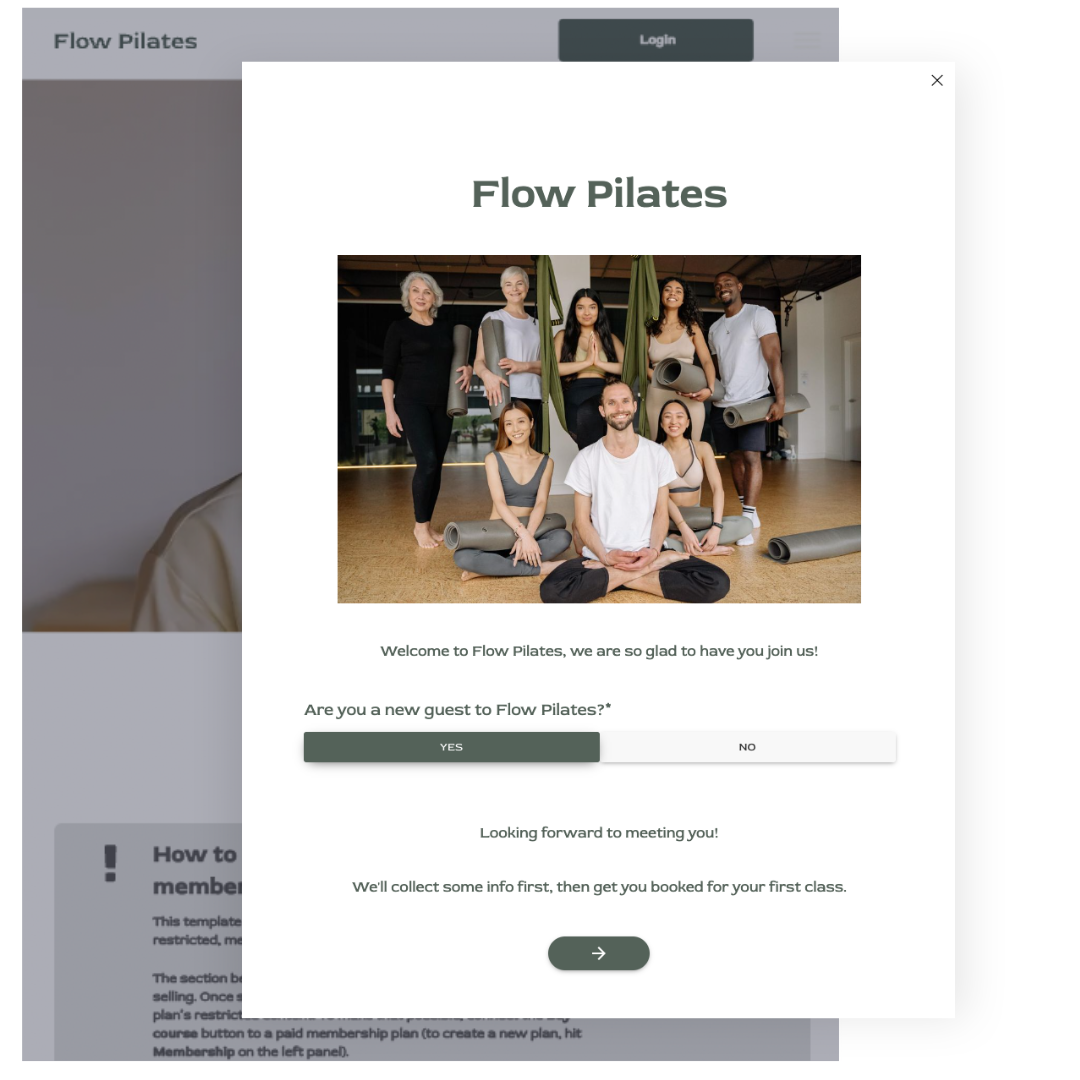
Task: Click the Login button in header
Action: point(656,40)
